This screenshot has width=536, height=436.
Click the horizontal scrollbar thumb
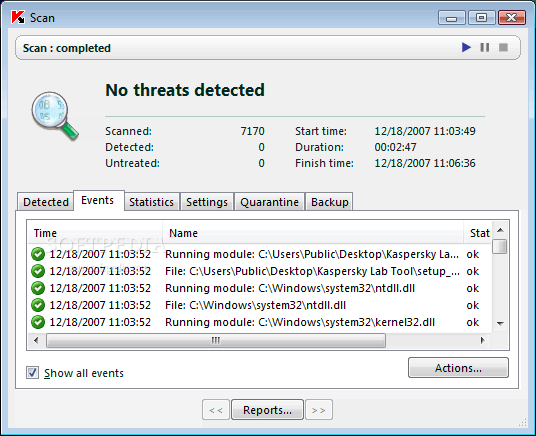tap(216, 341)
